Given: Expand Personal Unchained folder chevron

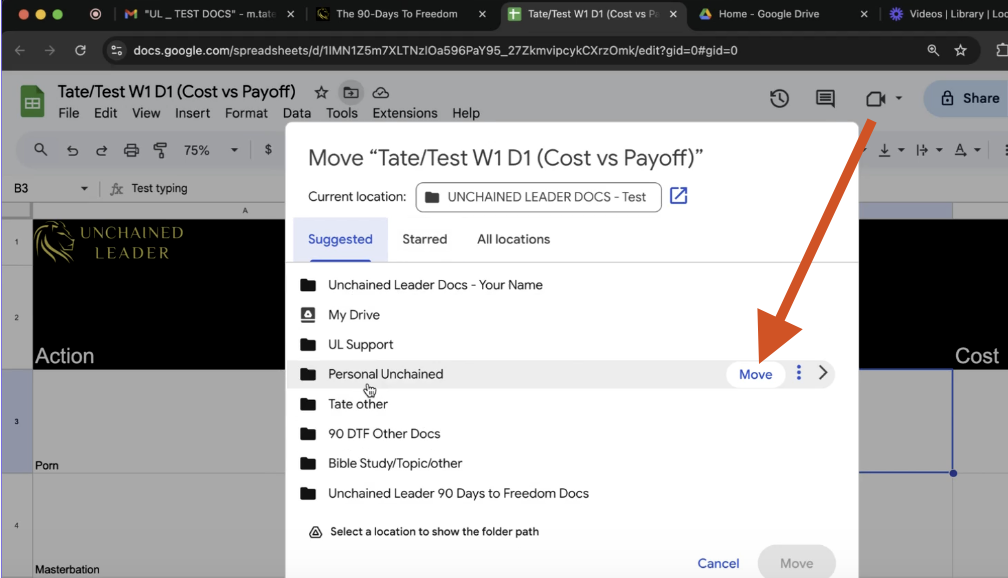Looking at the screenshot, I should pos(823,373).
